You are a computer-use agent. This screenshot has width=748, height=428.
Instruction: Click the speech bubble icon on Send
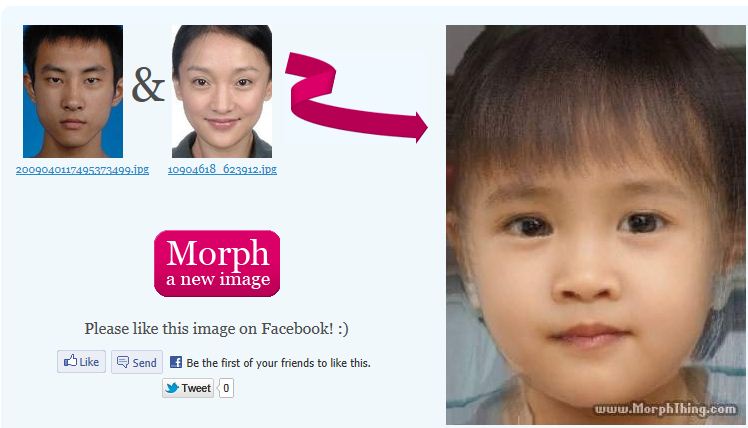point(123,362)
